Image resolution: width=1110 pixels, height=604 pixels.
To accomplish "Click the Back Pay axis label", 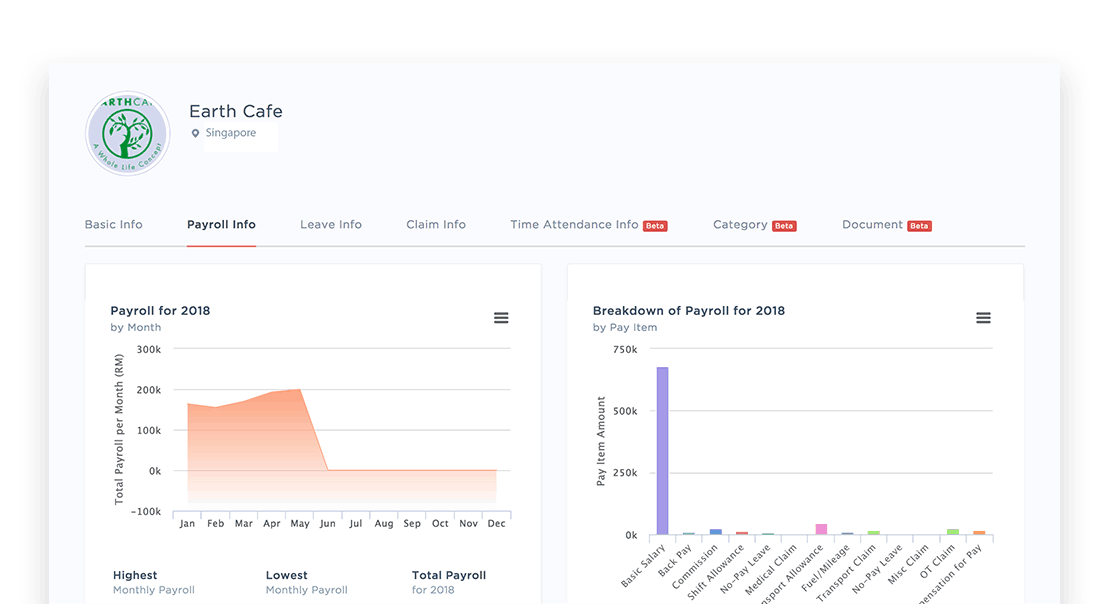I will [x=675, y=560].
